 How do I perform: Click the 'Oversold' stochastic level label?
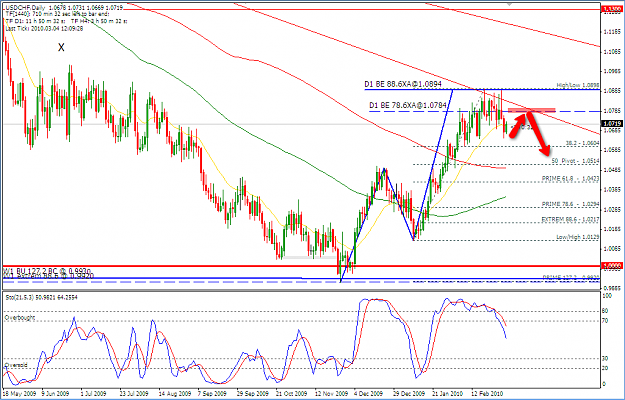(16, 365)
